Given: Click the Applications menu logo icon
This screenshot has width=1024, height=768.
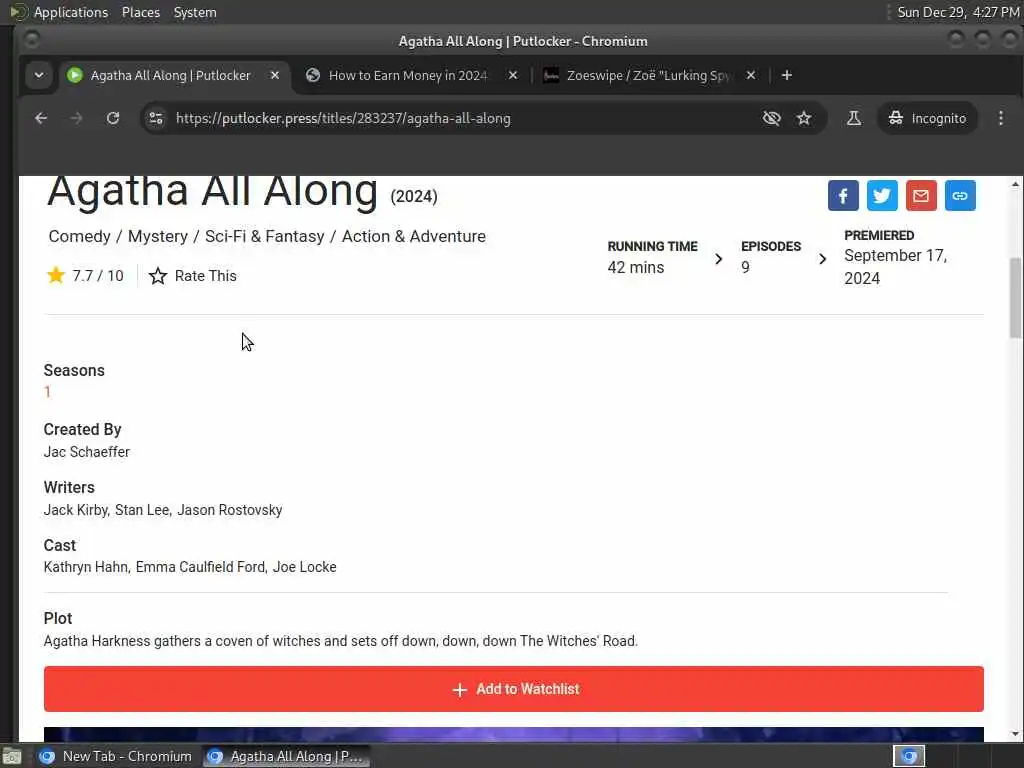Looking at the screenshot, I should pos(18,12).
